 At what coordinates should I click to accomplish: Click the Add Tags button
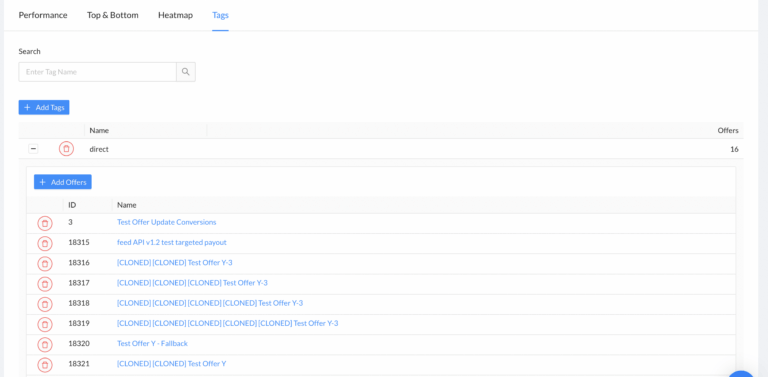(44, 107)
